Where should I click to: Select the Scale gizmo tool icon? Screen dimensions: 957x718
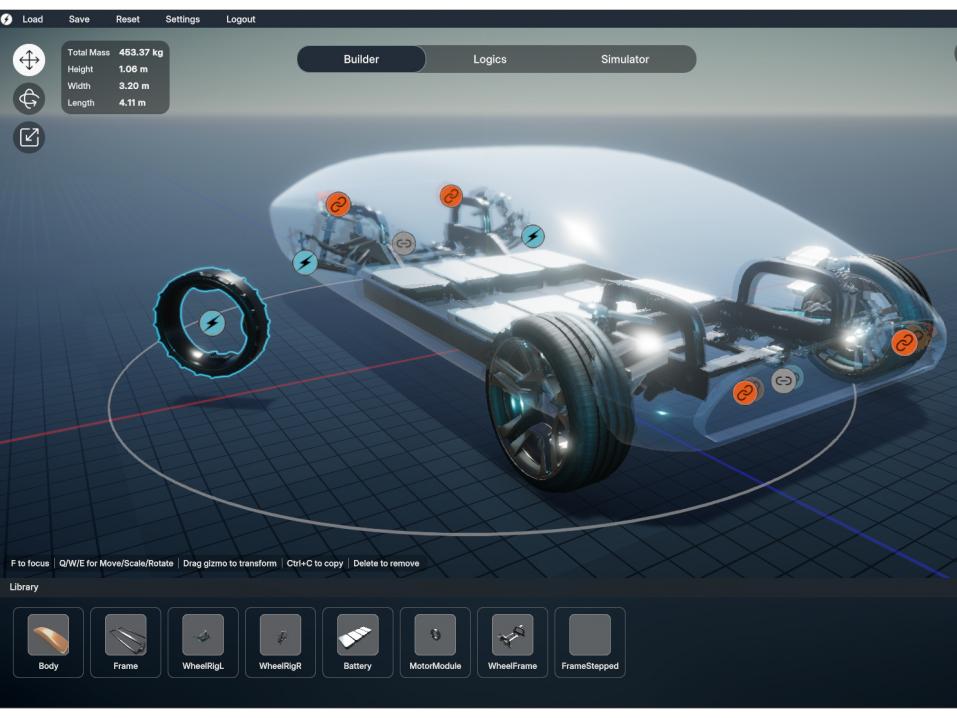click(29, 138)
